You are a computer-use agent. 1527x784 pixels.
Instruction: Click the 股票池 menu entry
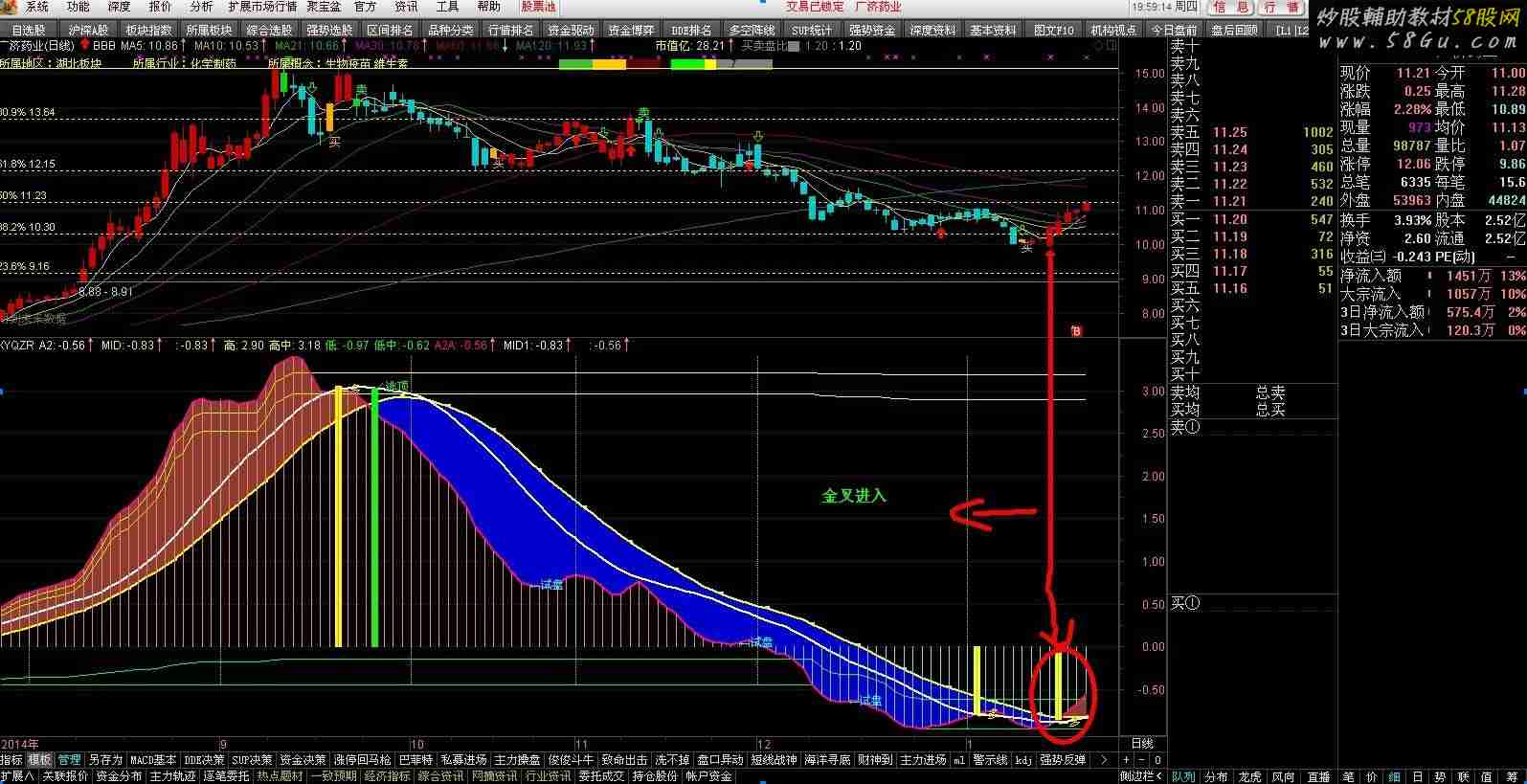pos(539,7)
